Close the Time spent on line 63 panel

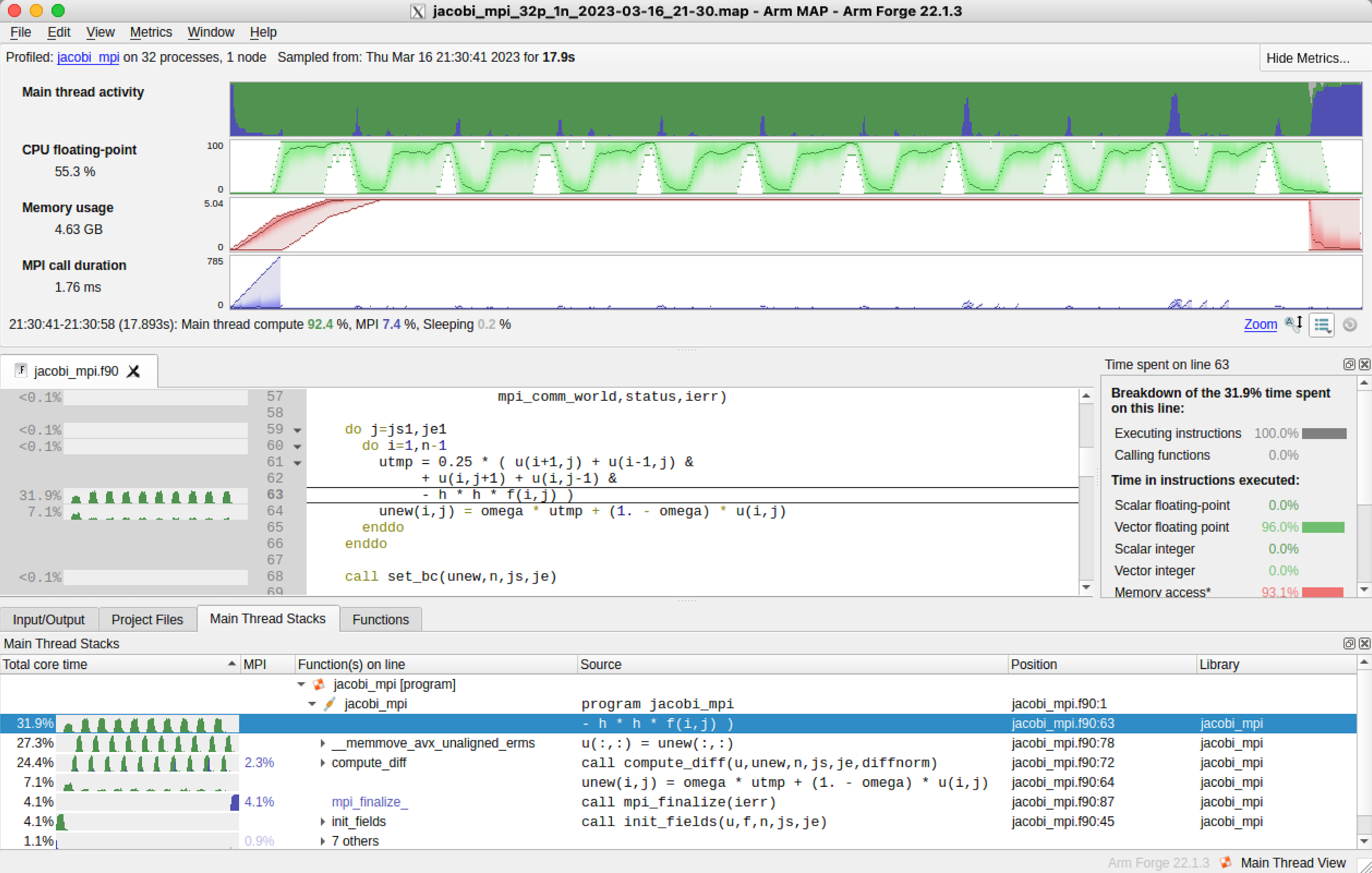(1364, 365)
